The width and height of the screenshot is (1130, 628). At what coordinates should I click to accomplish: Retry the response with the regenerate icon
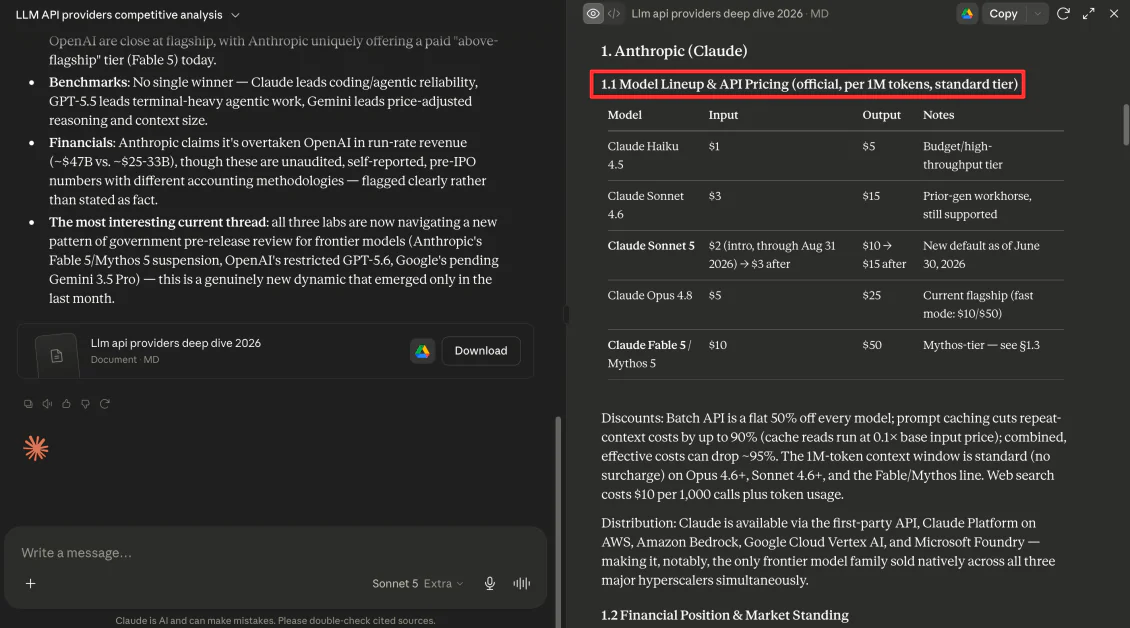tap(104, 404)
